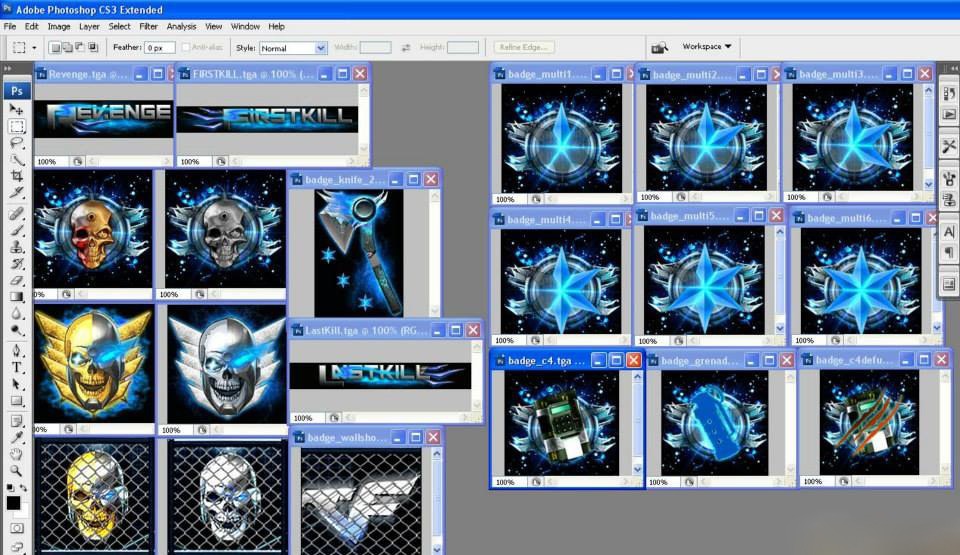This screenshot has height=555, width=960.
Task: Open the Brushes panel icon
Action: pos(949,179)
